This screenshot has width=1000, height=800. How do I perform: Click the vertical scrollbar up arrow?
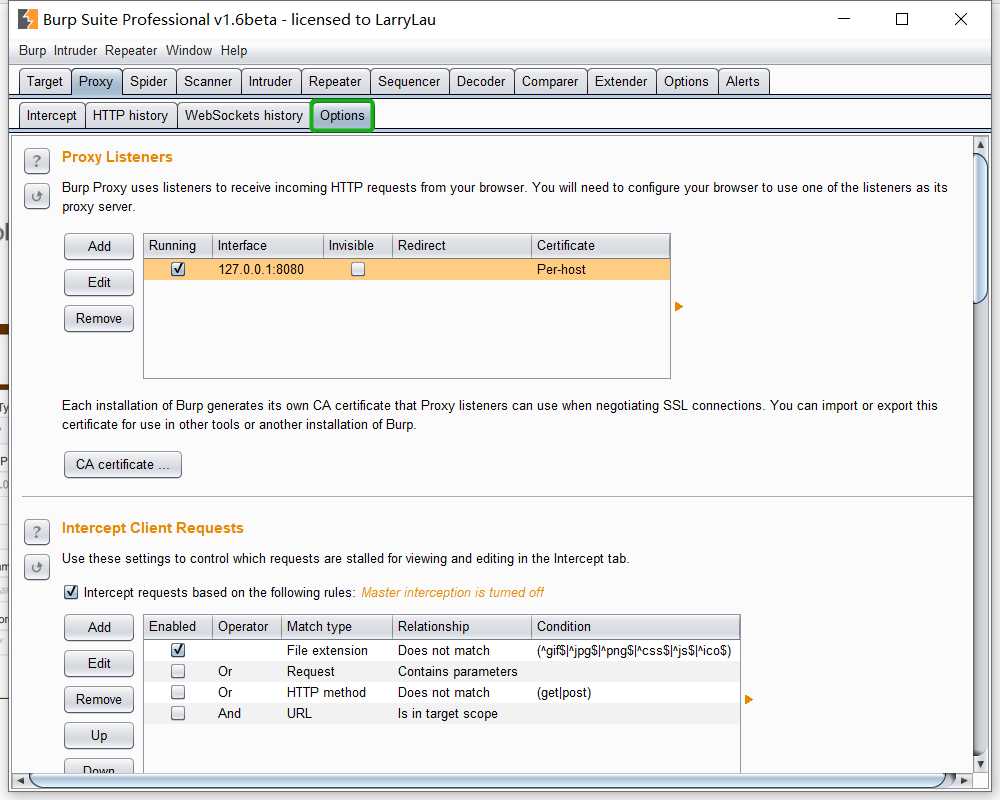pyautogui.click(x=981, y=145)
